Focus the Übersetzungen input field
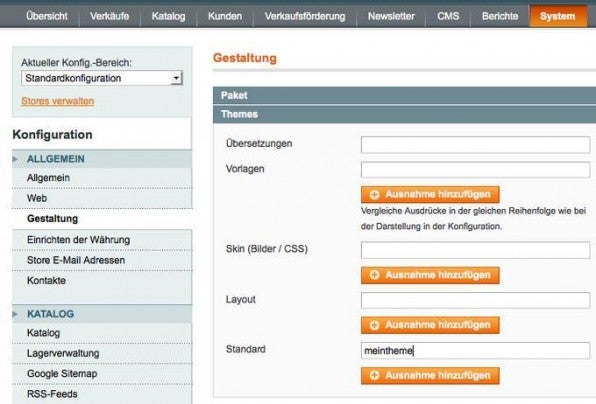 [475, 145]
